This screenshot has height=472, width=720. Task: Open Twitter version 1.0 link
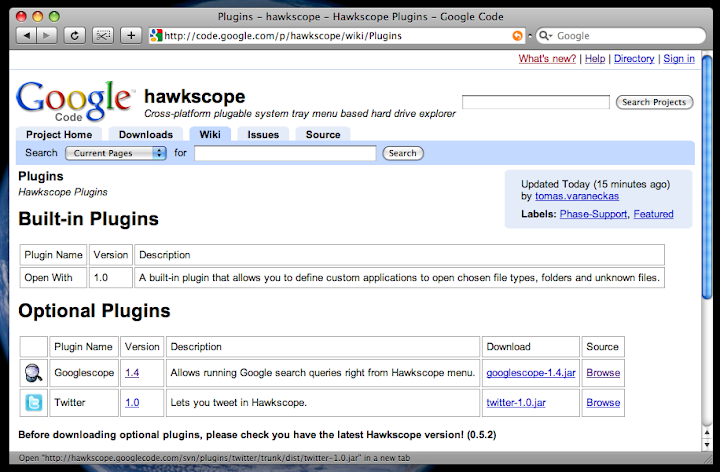point(132,403)
